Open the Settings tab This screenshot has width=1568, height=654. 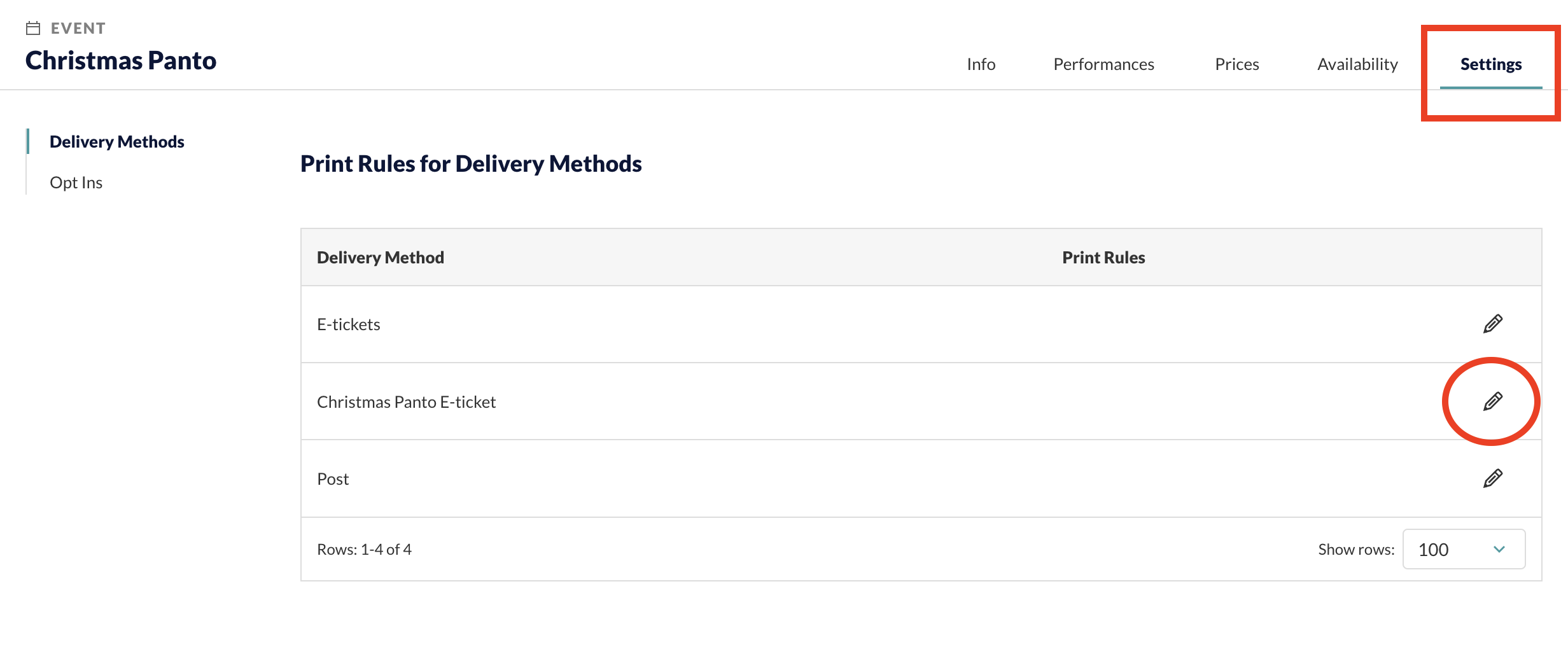[1491, 64]
